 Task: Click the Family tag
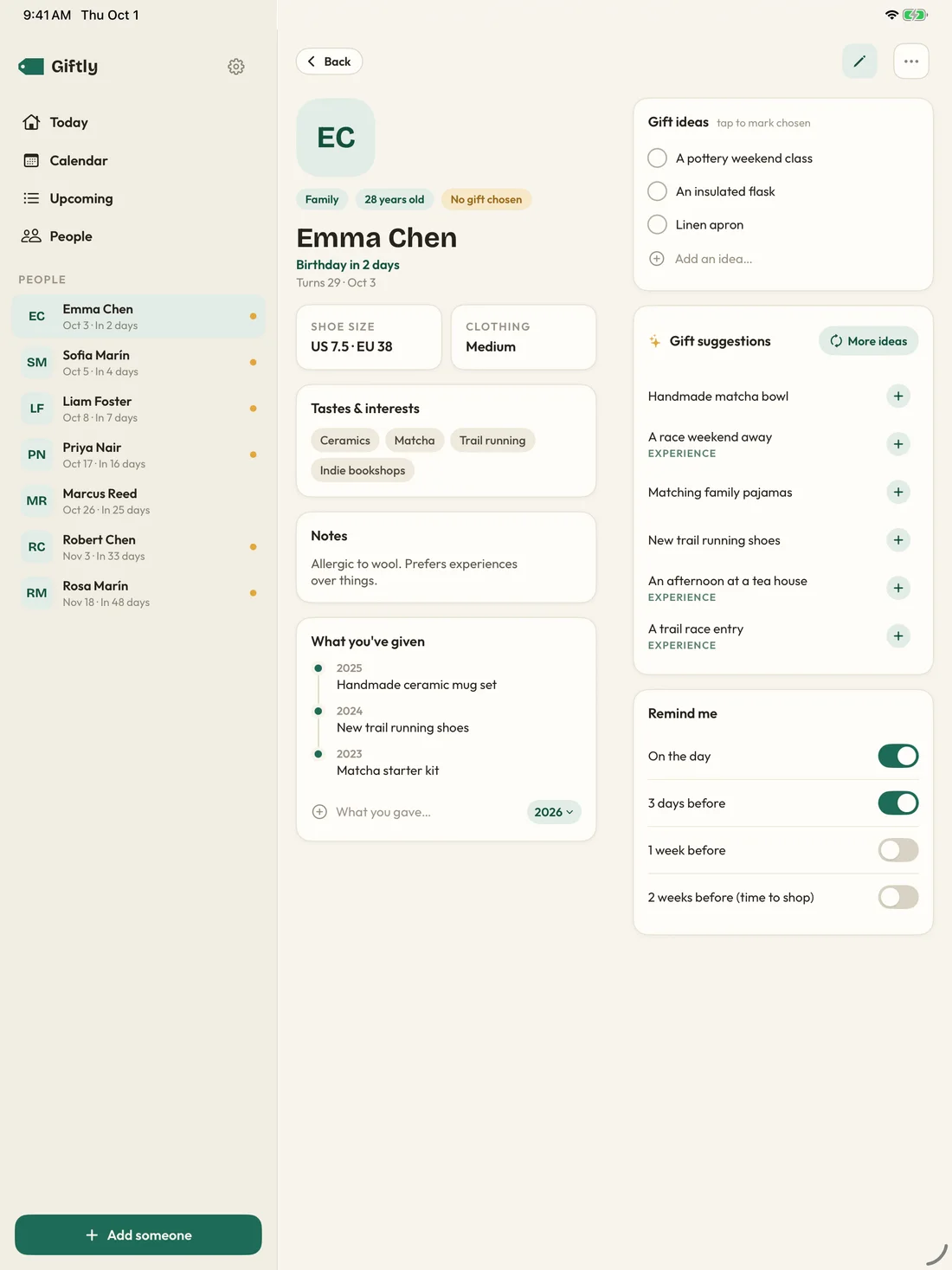pos(322,199)
